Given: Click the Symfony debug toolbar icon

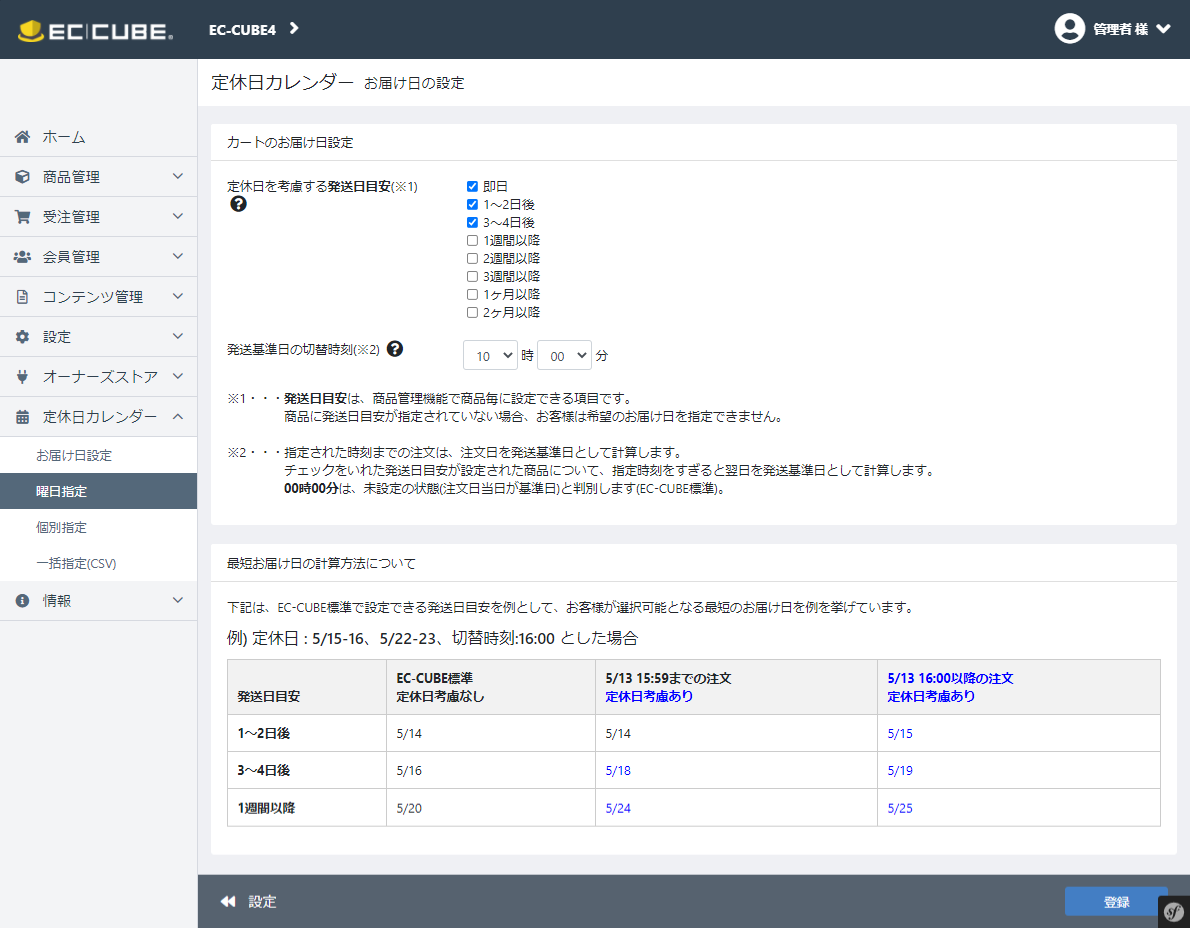Looking at the screenshot, I should [1173, 912].
